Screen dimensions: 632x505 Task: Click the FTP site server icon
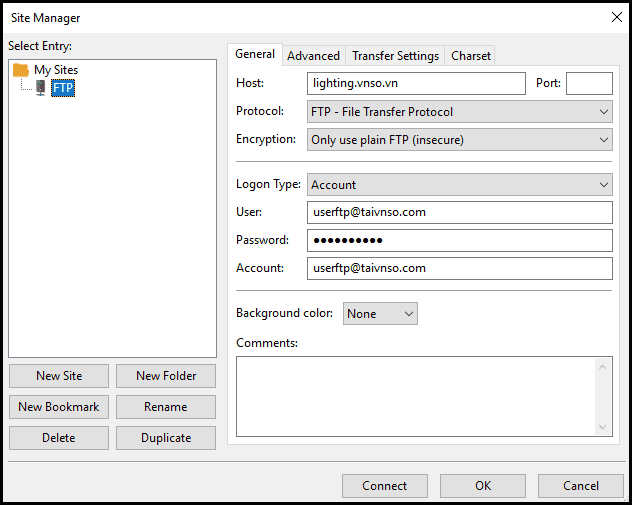point(41,88)
